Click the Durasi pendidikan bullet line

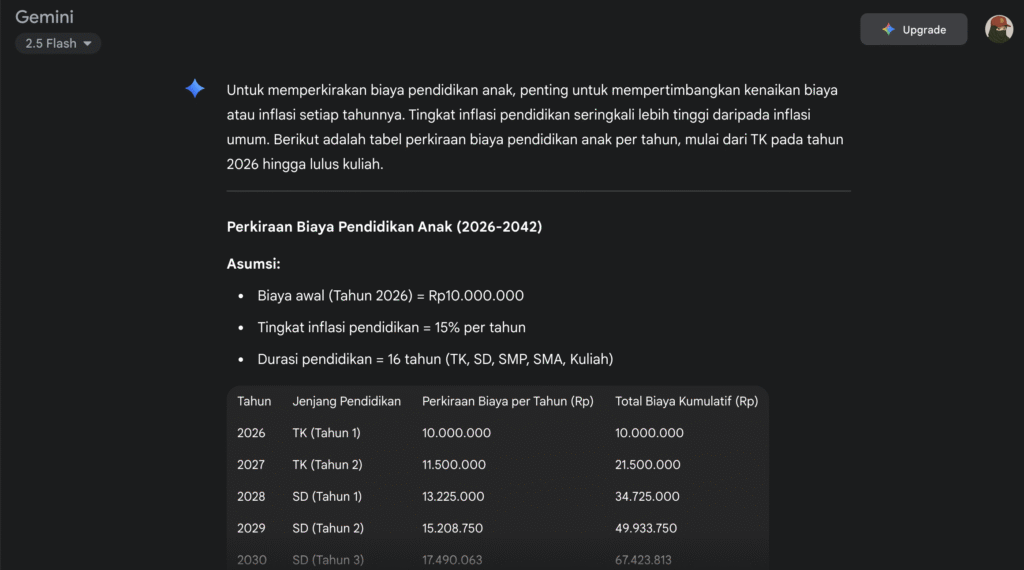[435, 359]
